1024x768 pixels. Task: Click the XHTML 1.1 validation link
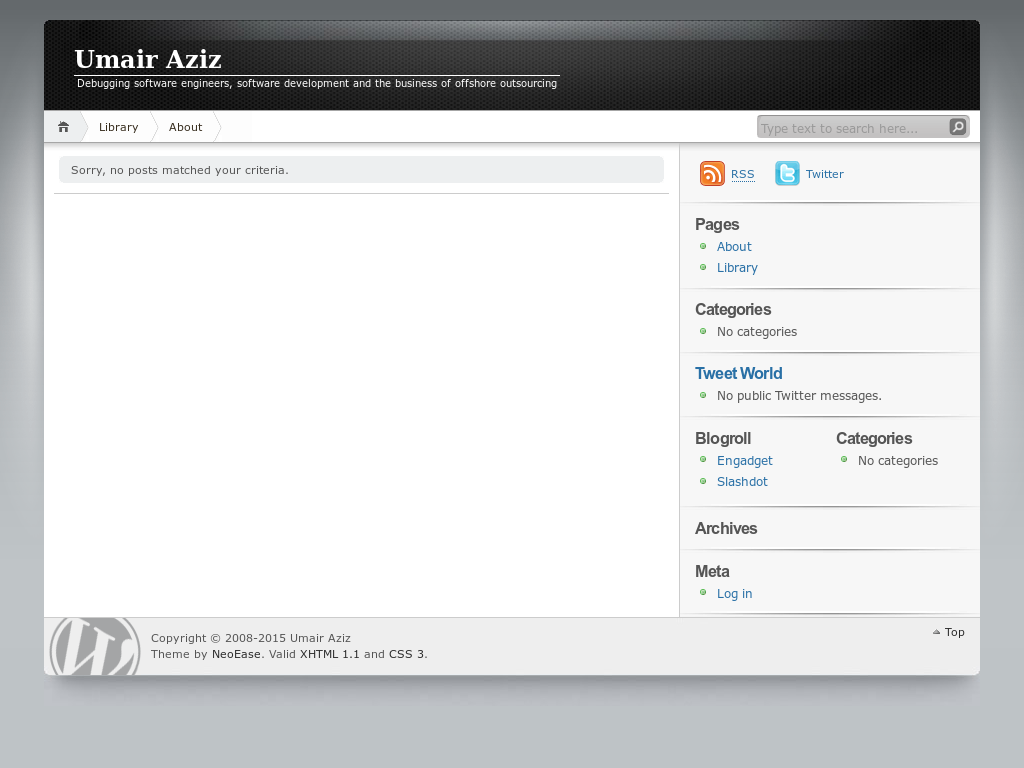pos(328,653)
